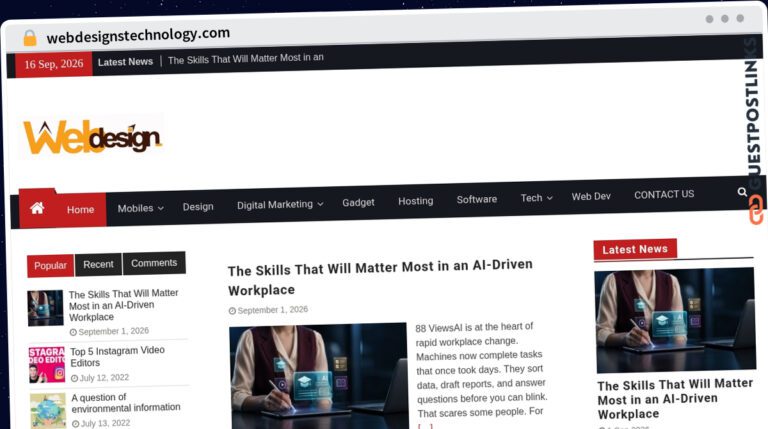Open Top 5 Instagram Video Editors article
The width and height of the screenshot is (768, 429).
[118, 357]
